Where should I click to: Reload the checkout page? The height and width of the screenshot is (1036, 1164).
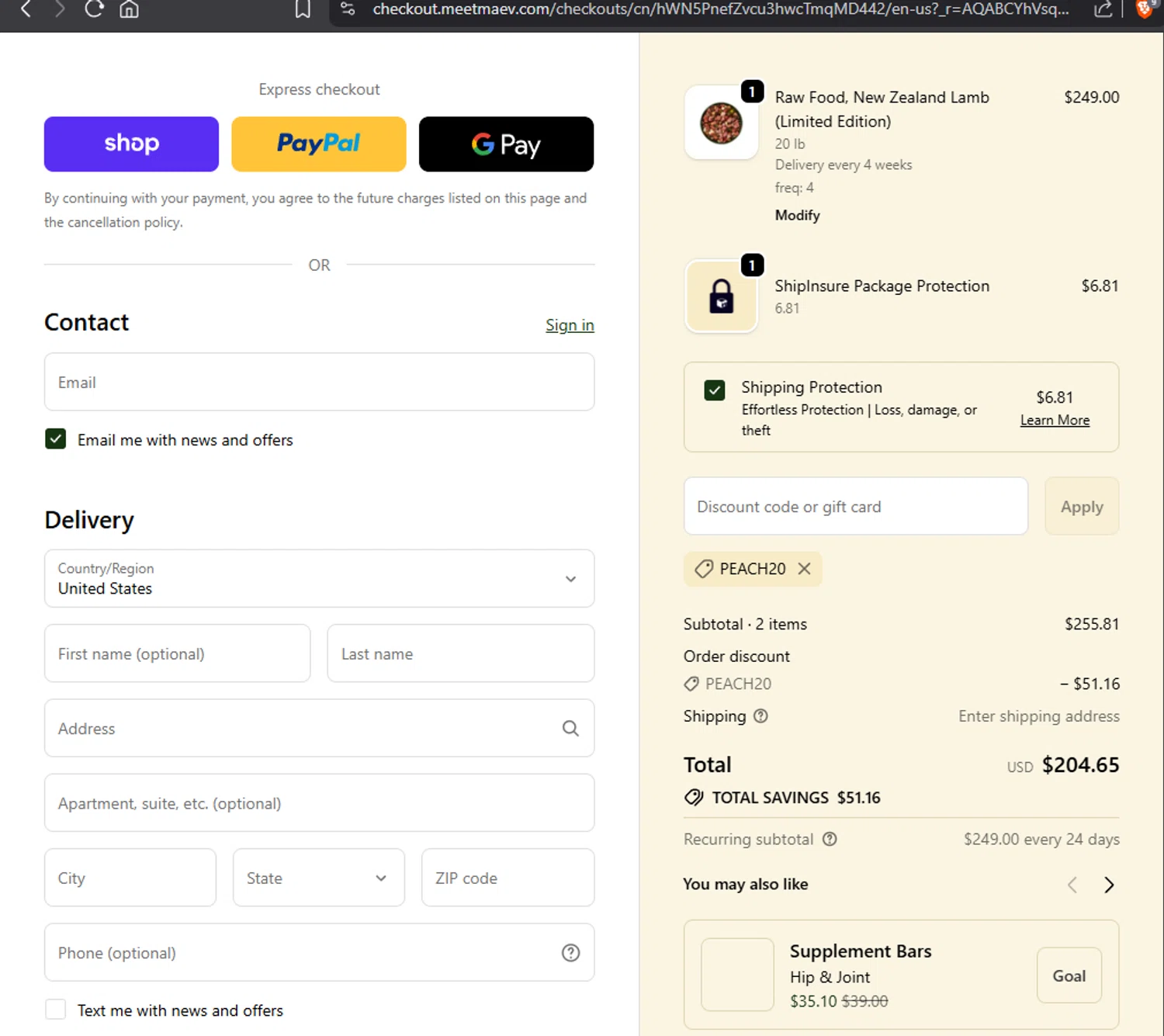pos(94,9)
